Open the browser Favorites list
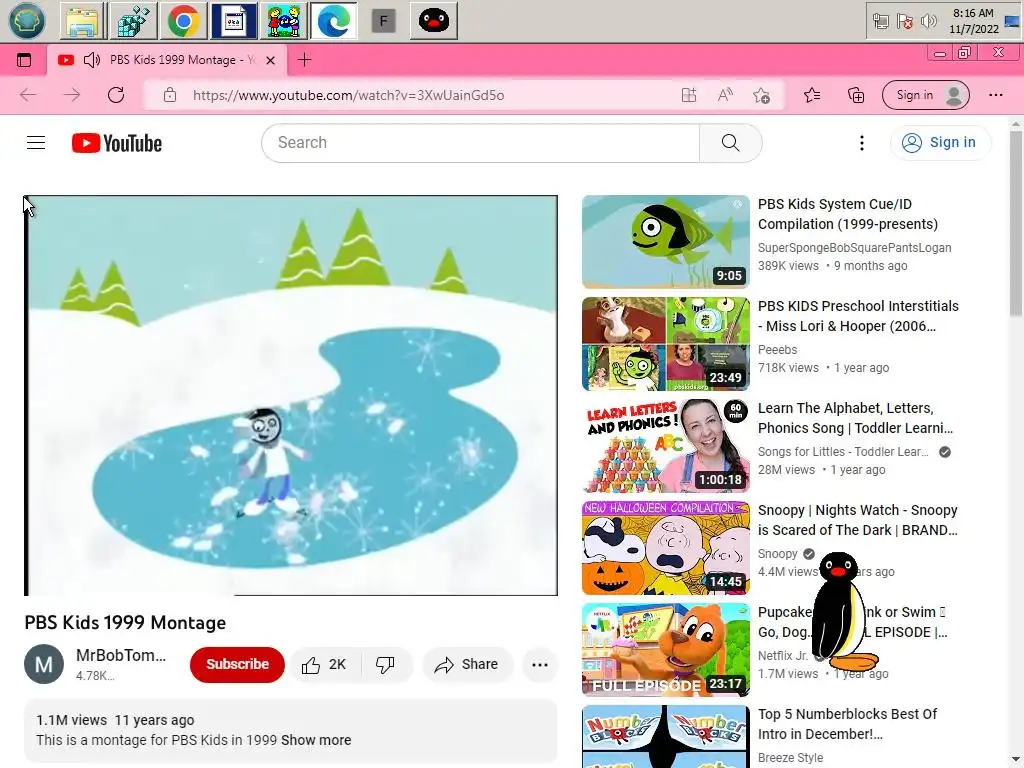This screenshot has height=768, width=1024. 812,95
